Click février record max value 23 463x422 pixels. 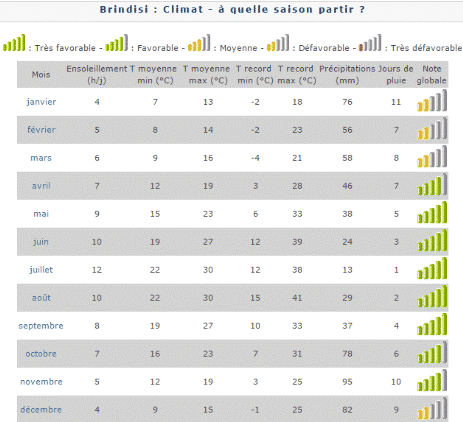click(x=297, y=130)
